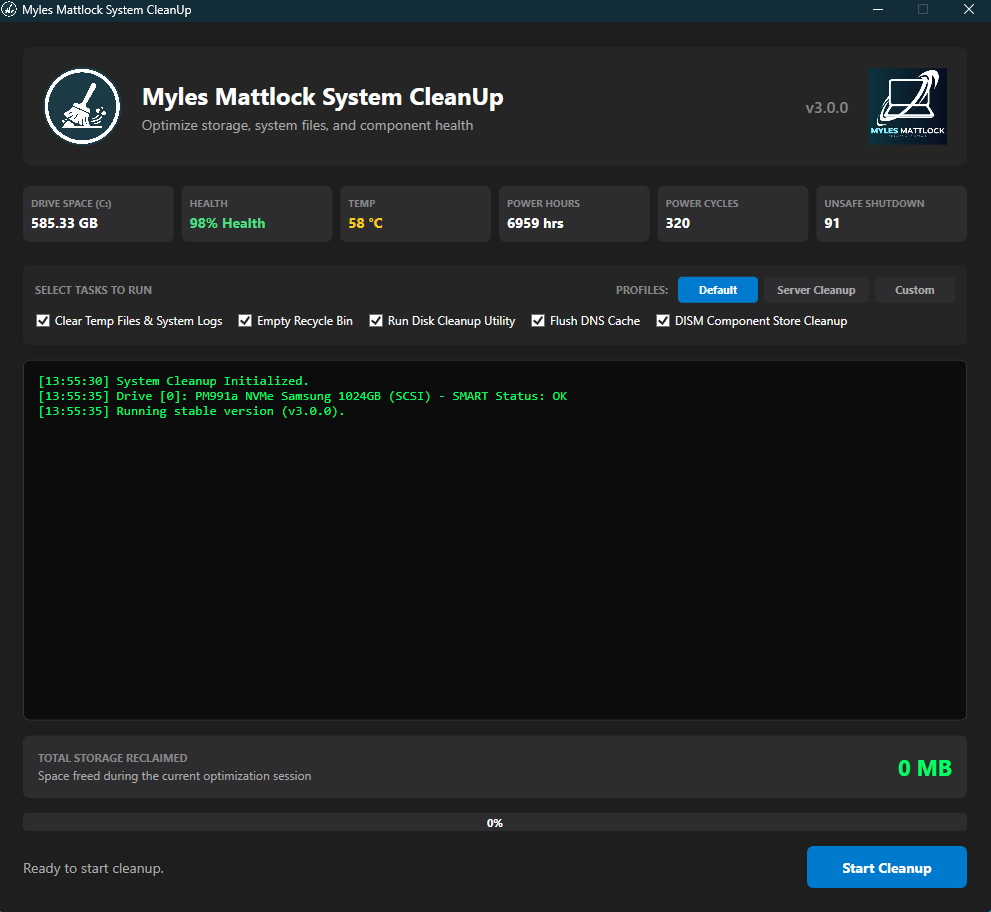
Task: Click the broom cleanup logo icon
Action: point(82,106)
